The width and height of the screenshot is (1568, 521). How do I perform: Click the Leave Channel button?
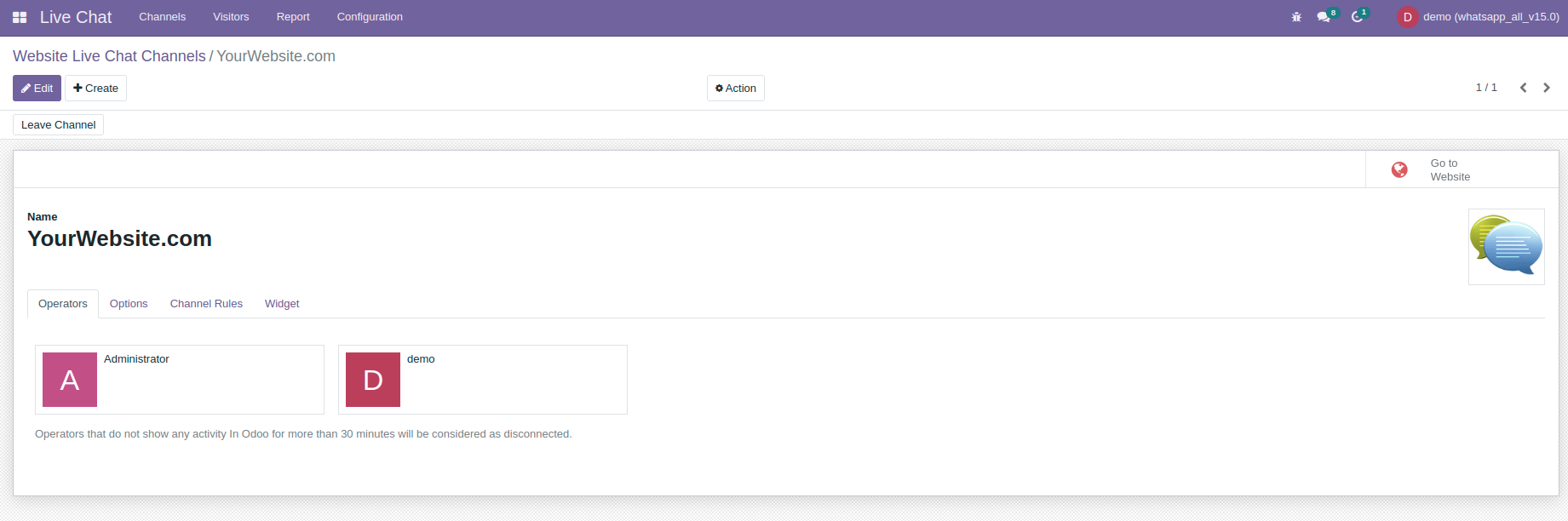[58, 125]
